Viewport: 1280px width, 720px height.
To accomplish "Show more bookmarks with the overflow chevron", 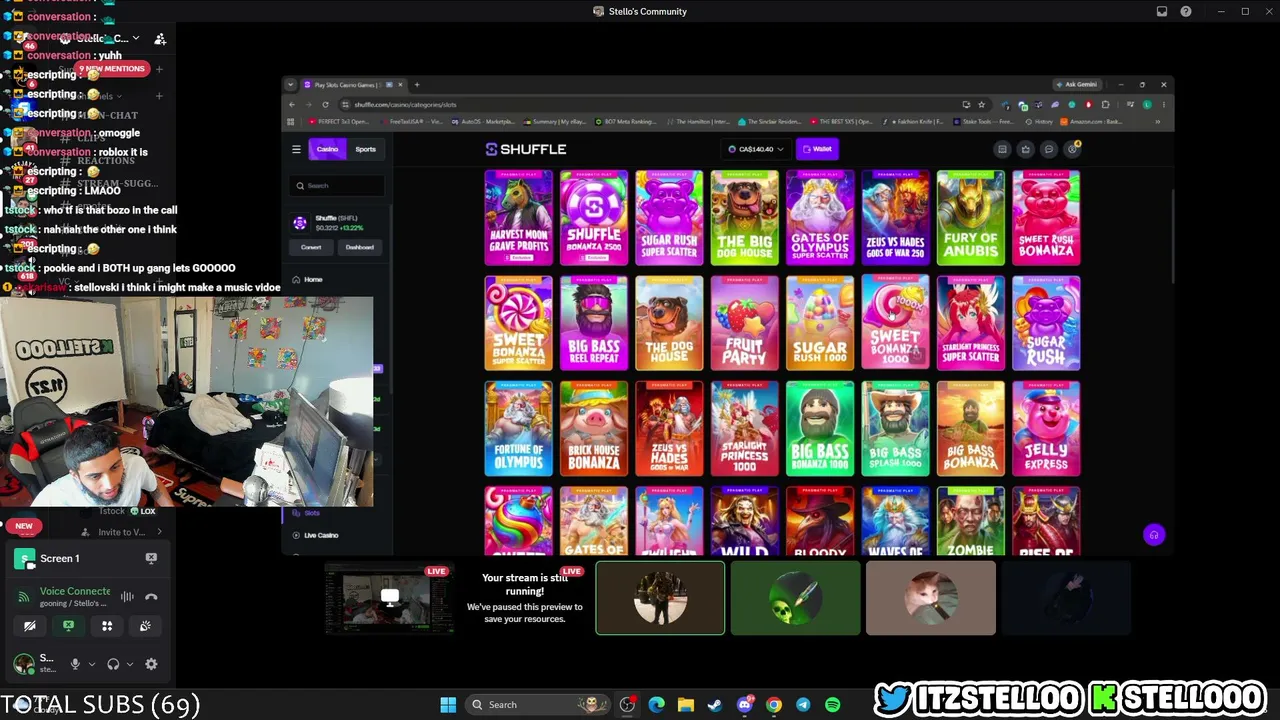I will 1158,122.
